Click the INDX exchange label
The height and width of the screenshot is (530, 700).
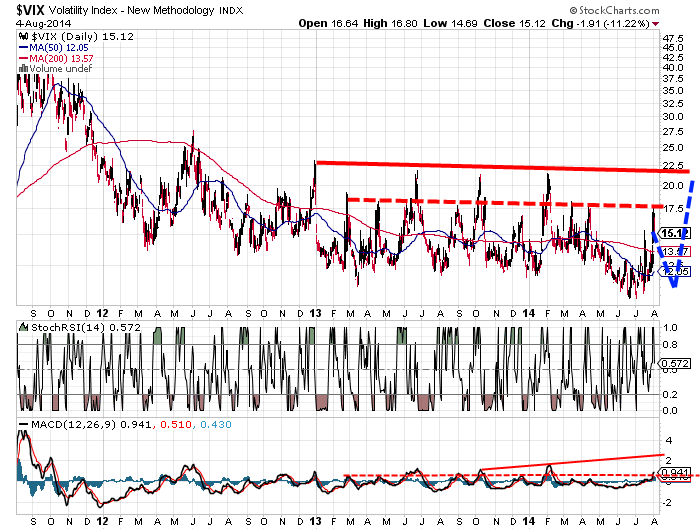[231, 11]
